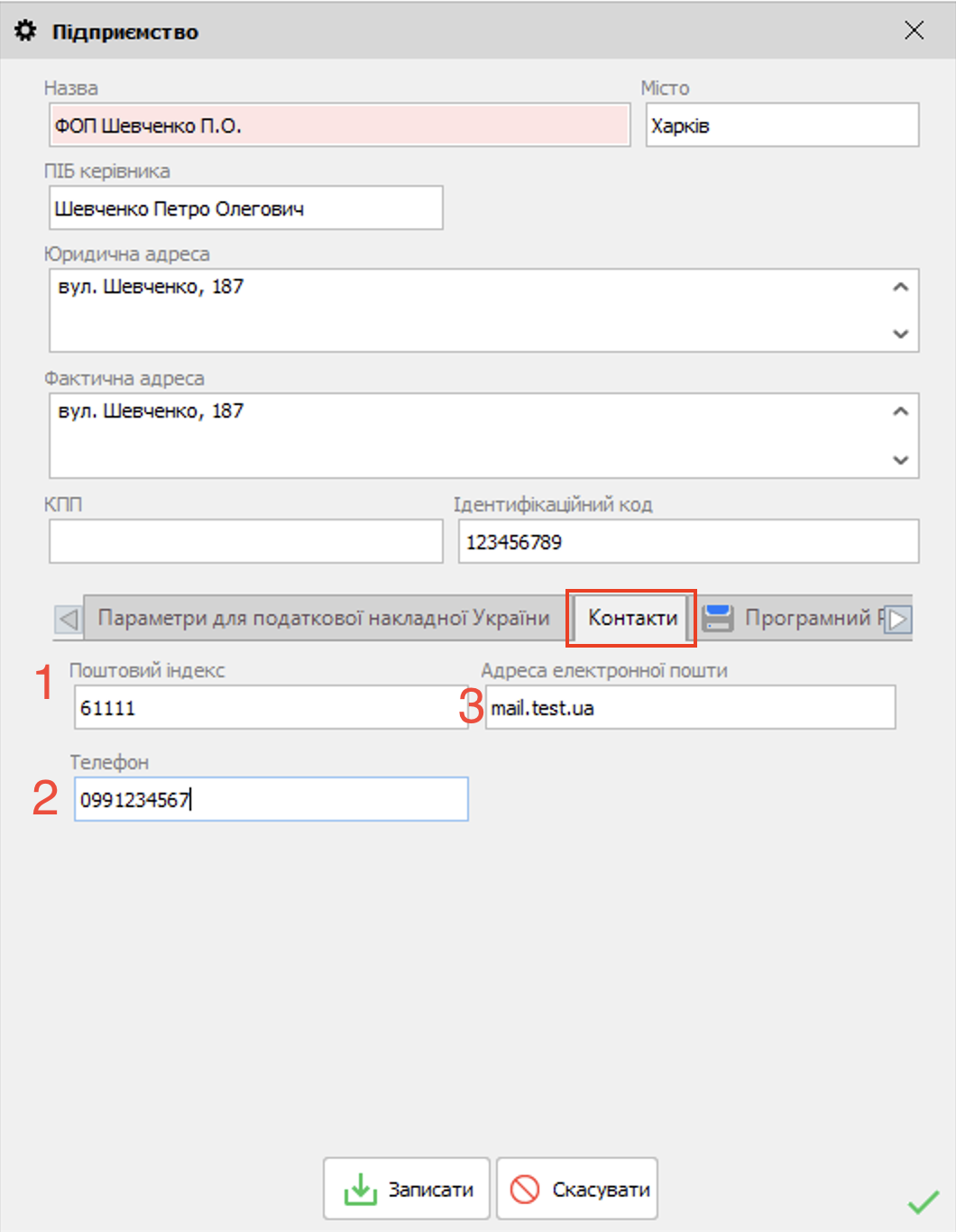Select the Адреса електронної пошти field
956x1232 pixels.
click(x=690, y=708)
